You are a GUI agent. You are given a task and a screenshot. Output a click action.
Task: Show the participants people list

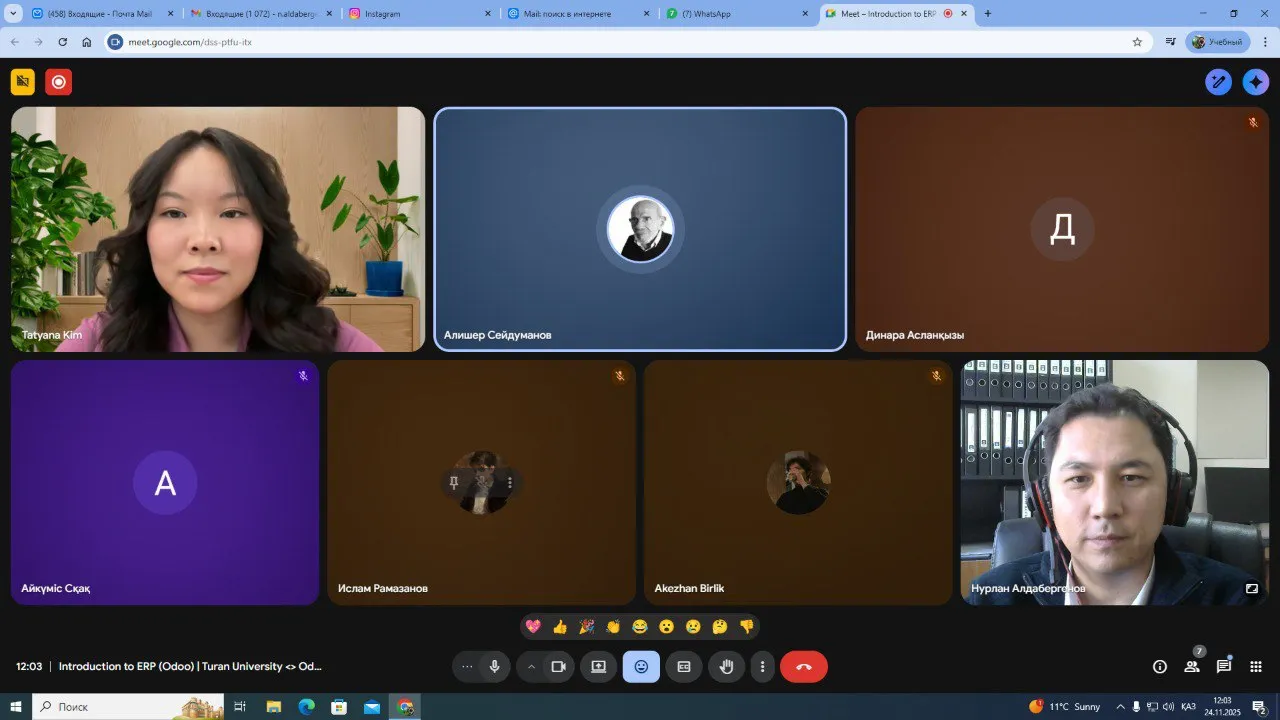pos(1192,667)
